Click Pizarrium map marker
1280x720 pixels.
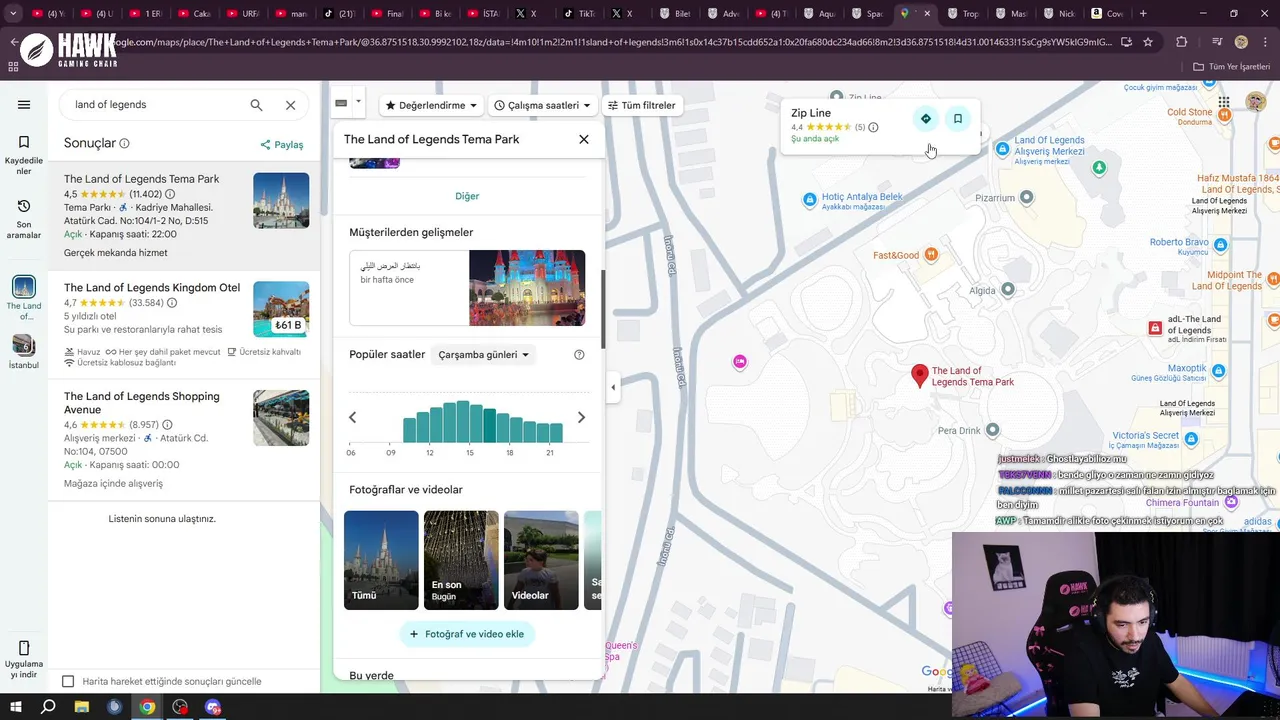click(x=1026, y=198)
